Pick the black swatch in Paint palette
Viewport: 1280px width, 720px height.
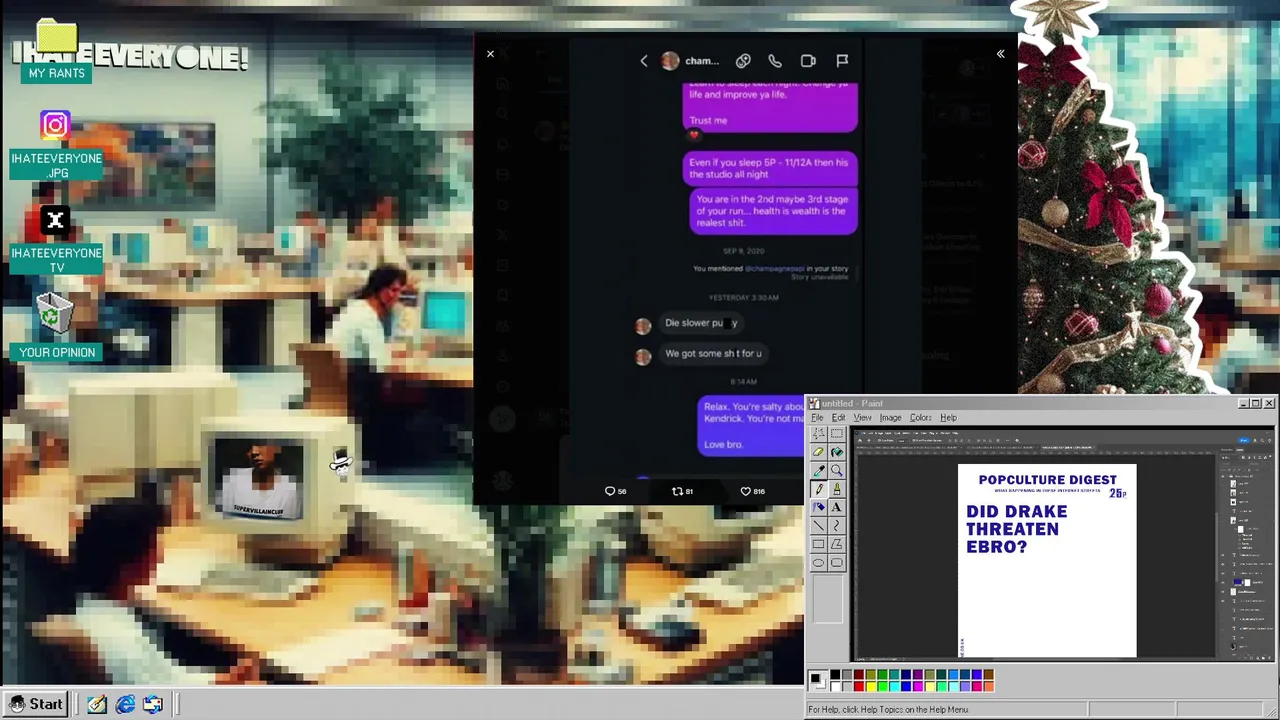point(835,675)
